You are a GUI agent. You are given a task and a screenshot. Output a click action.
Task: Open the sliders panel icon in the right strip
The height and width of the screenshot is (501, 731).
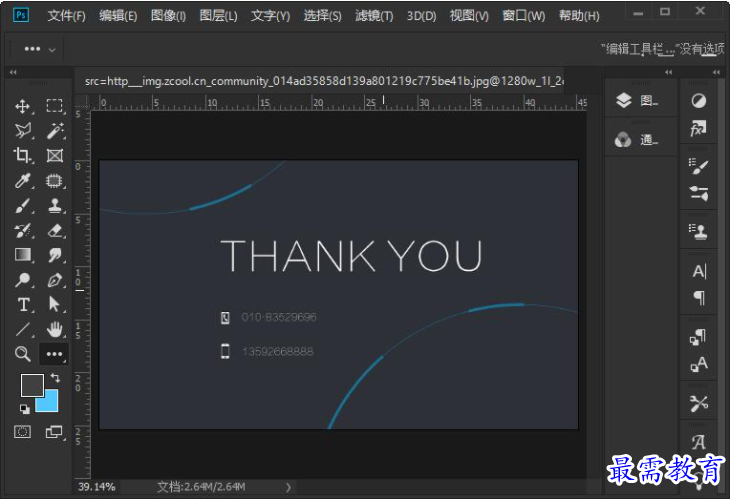click(698, 193)
